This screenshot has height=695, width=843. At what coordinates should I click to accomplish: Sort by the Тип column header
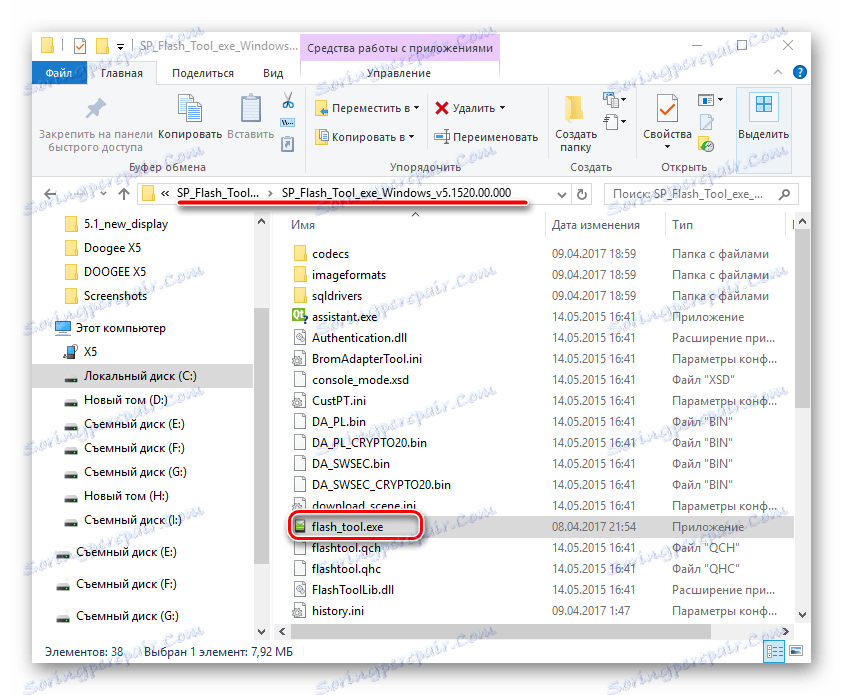coord(682,225)
